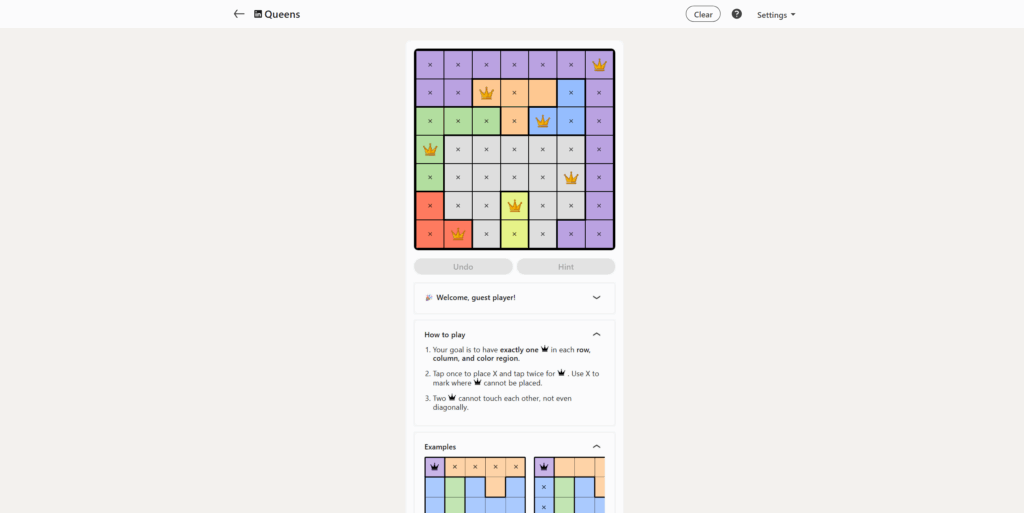
Task: Click the crown in the yellow region
Action: pos(515,206)
